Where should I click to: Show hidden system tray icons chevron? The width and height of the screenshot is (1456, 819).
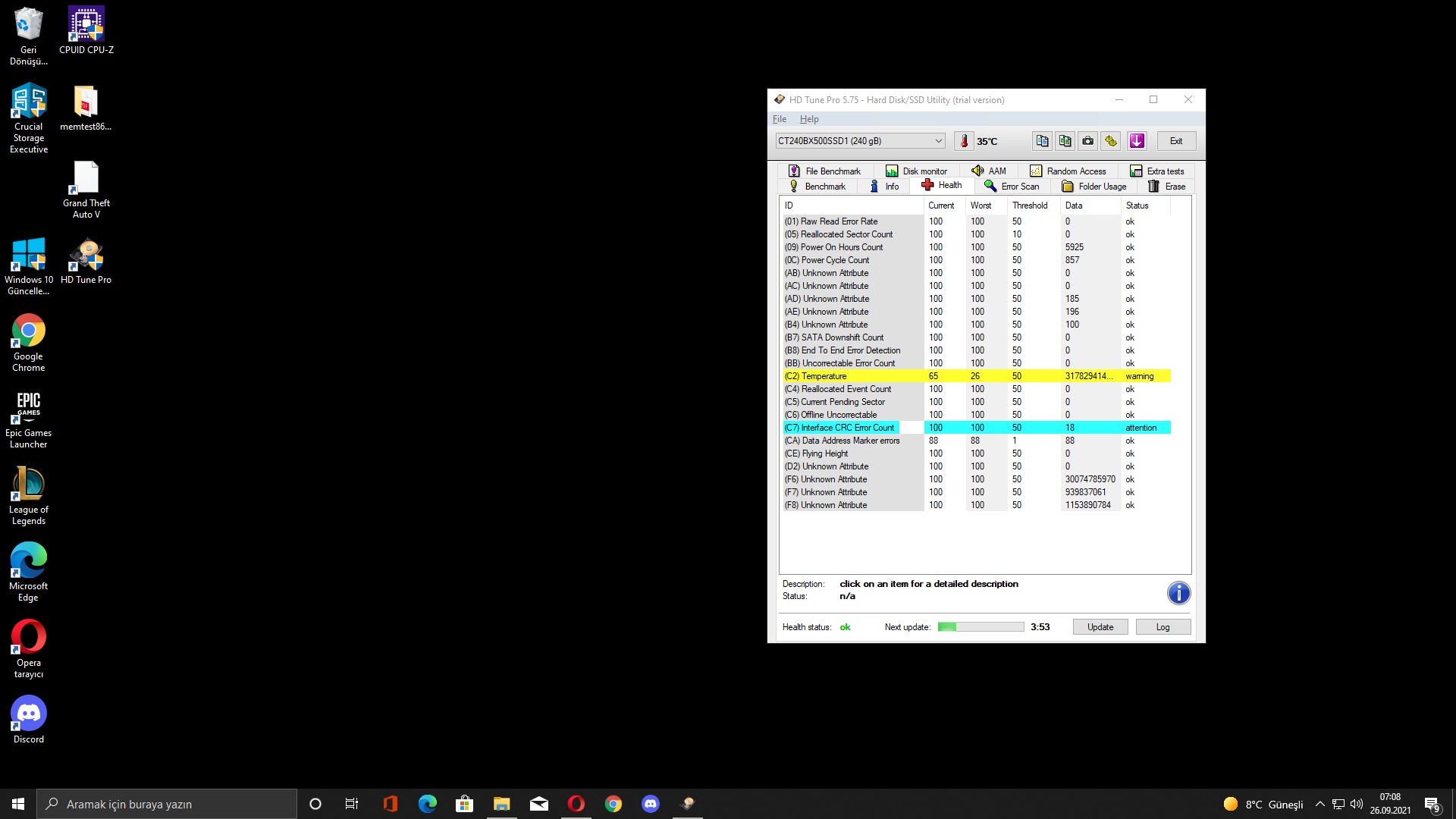click(1320, 804)
